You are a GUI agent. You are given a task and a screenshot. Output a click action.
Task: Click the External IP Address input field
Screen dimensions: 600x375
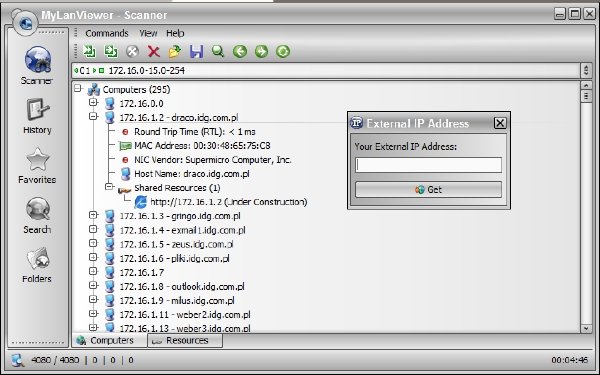click(x=428, y=165)
